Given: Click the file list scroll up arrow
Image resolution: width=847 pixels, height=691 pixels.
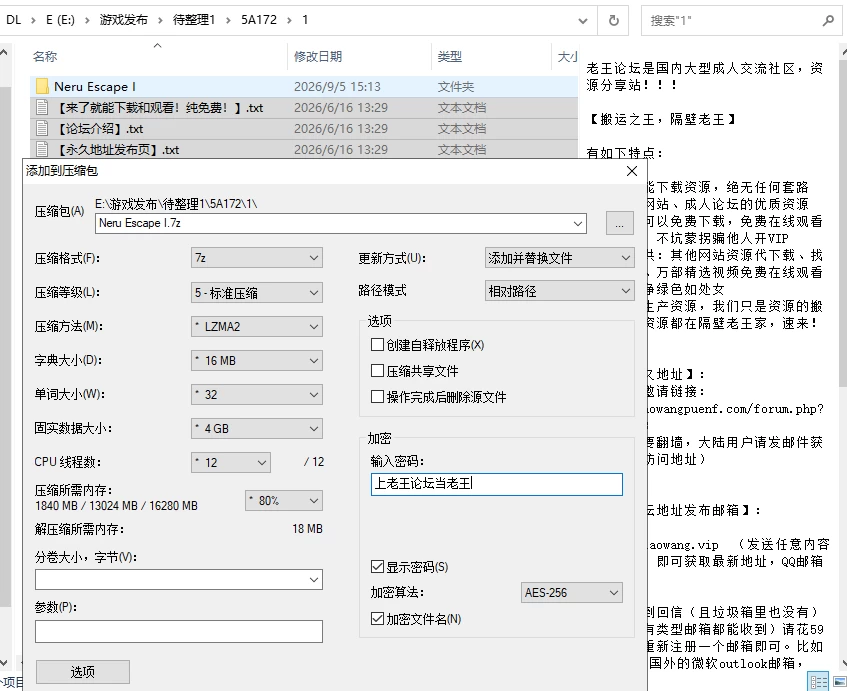Looking at the screenshot, I should [x=4, y=52].
